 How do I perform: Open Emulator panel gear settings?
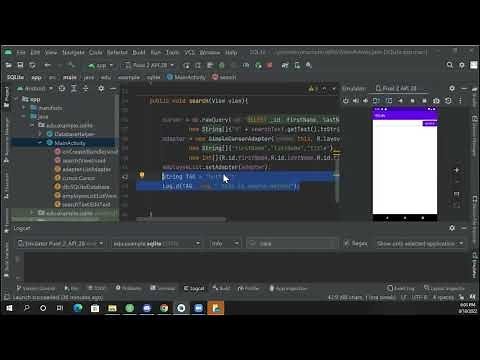click(452, 88)
